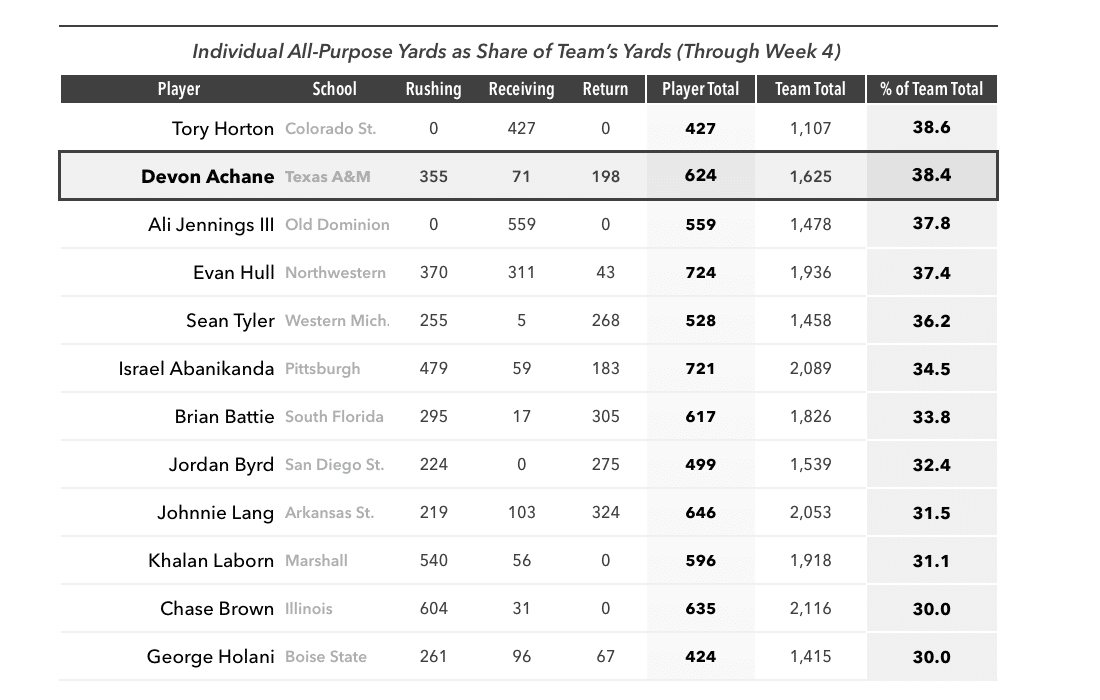Click the Team Total column header
Screen dimensions: 1100x700
point(810,89)
